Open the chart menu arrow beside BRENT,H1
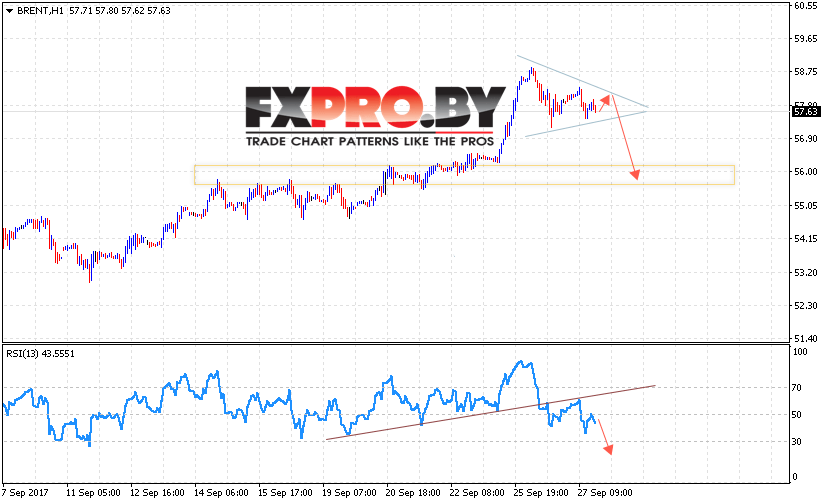This screenshot has height=504, width=829. pos(9,11)
